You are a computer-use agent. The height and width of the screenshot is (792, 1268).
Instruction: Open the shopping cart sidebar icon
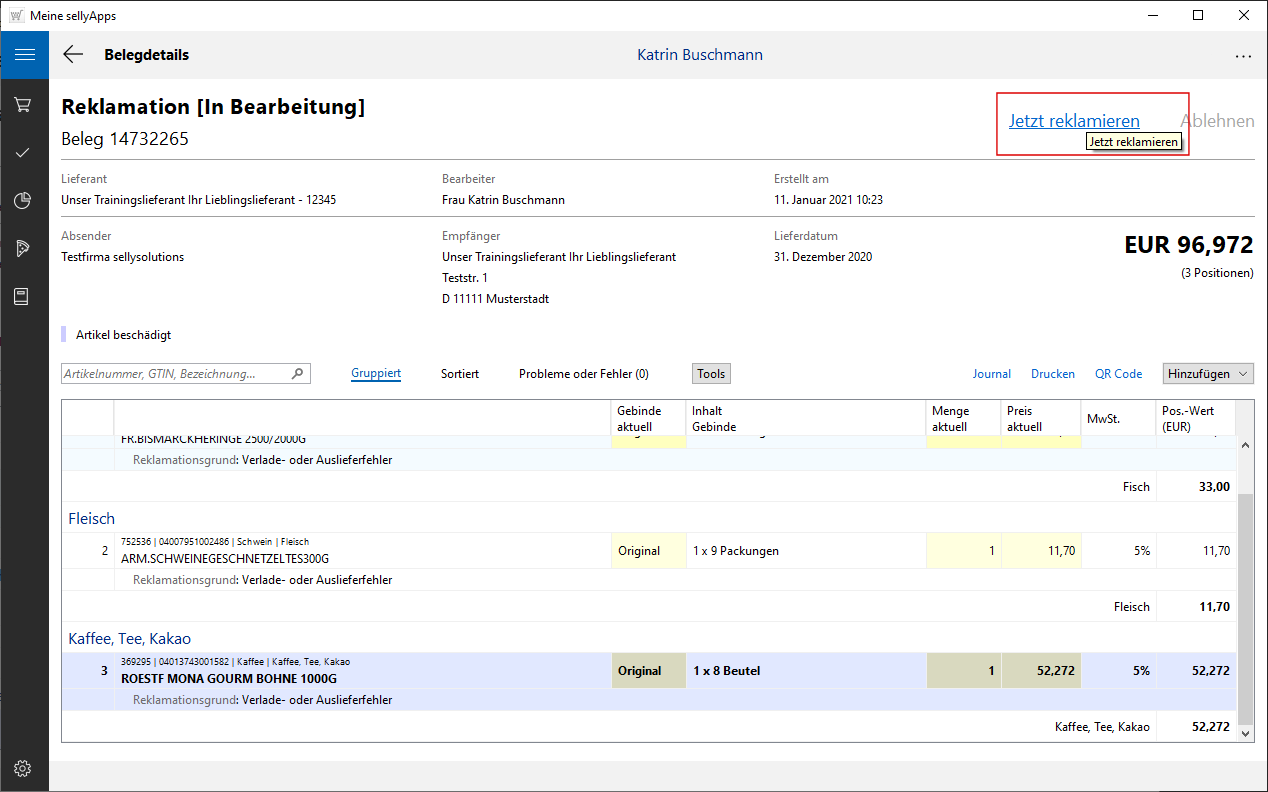(24, 105)
